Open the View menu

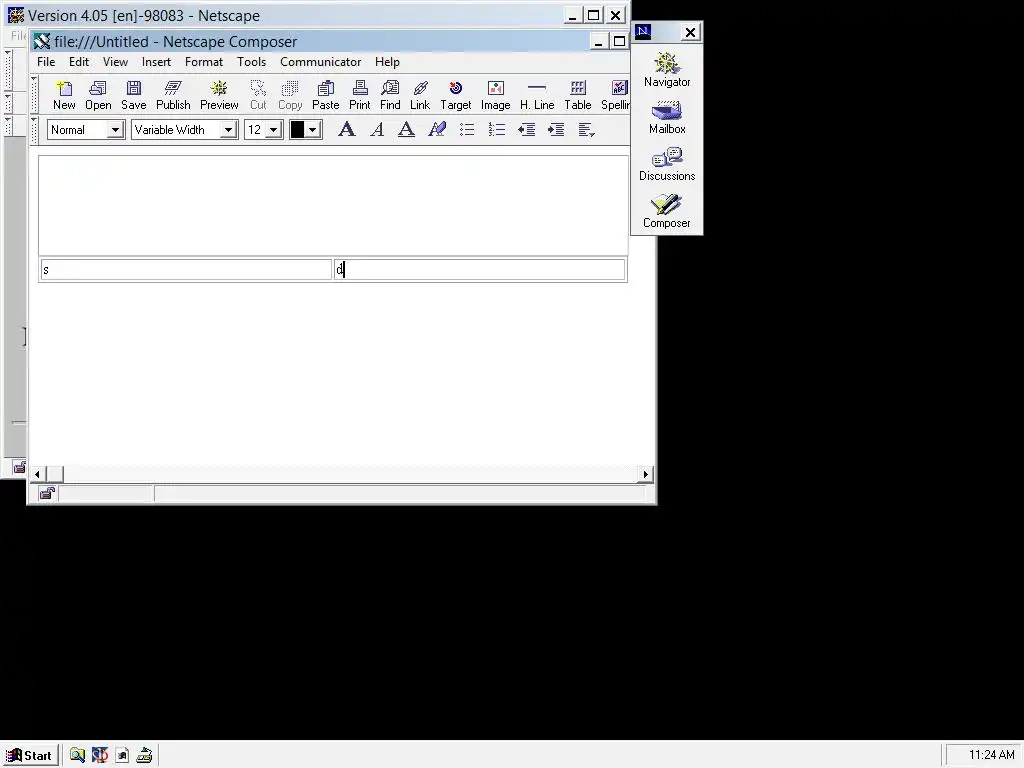[115, 62]
